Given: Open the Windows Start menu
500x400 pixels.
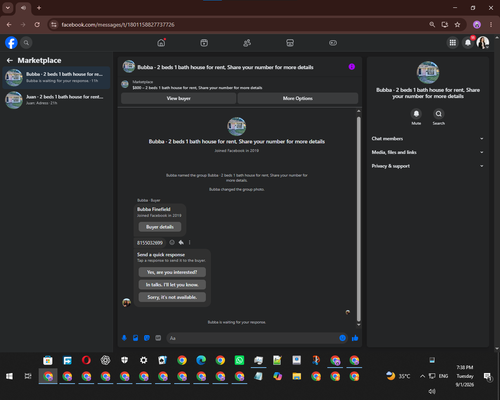Looking at the screenshot, I should (x=9, y=376).
